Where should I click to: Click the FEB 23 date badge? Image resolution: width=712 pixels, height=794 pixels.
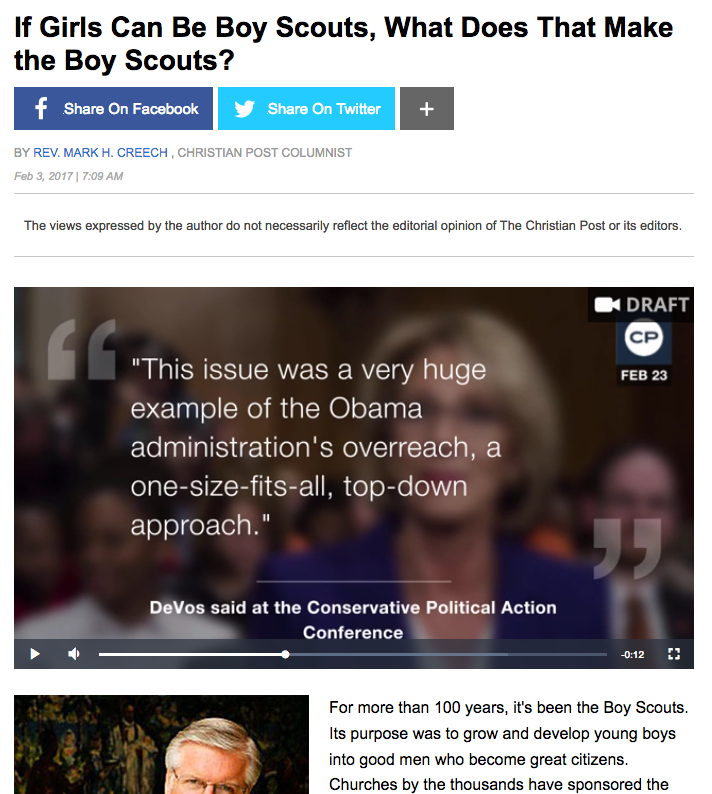[644, 375]
